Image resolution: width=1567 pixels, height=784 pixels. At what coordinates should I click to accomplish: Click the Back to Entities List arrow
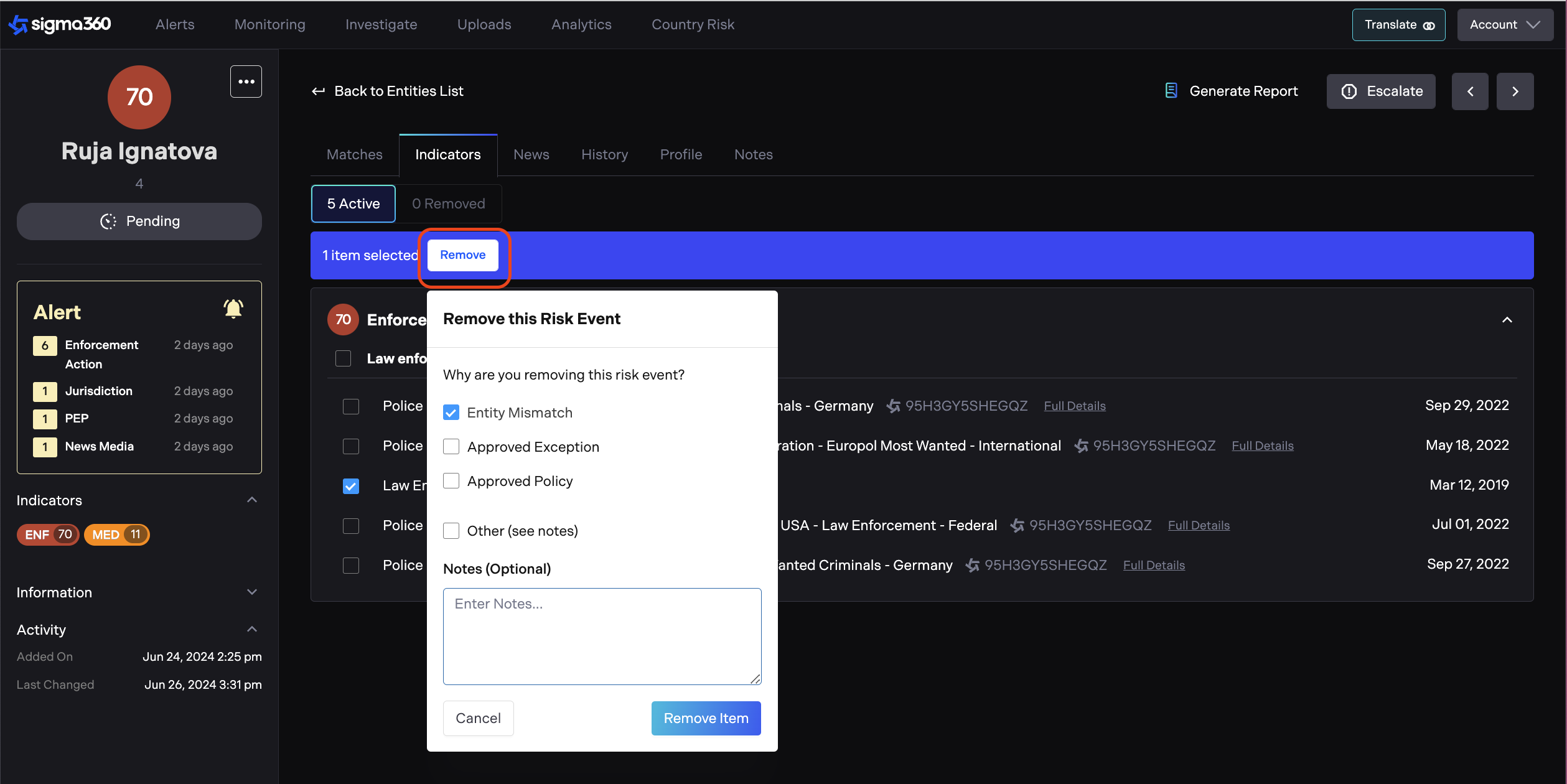point(319,91)
